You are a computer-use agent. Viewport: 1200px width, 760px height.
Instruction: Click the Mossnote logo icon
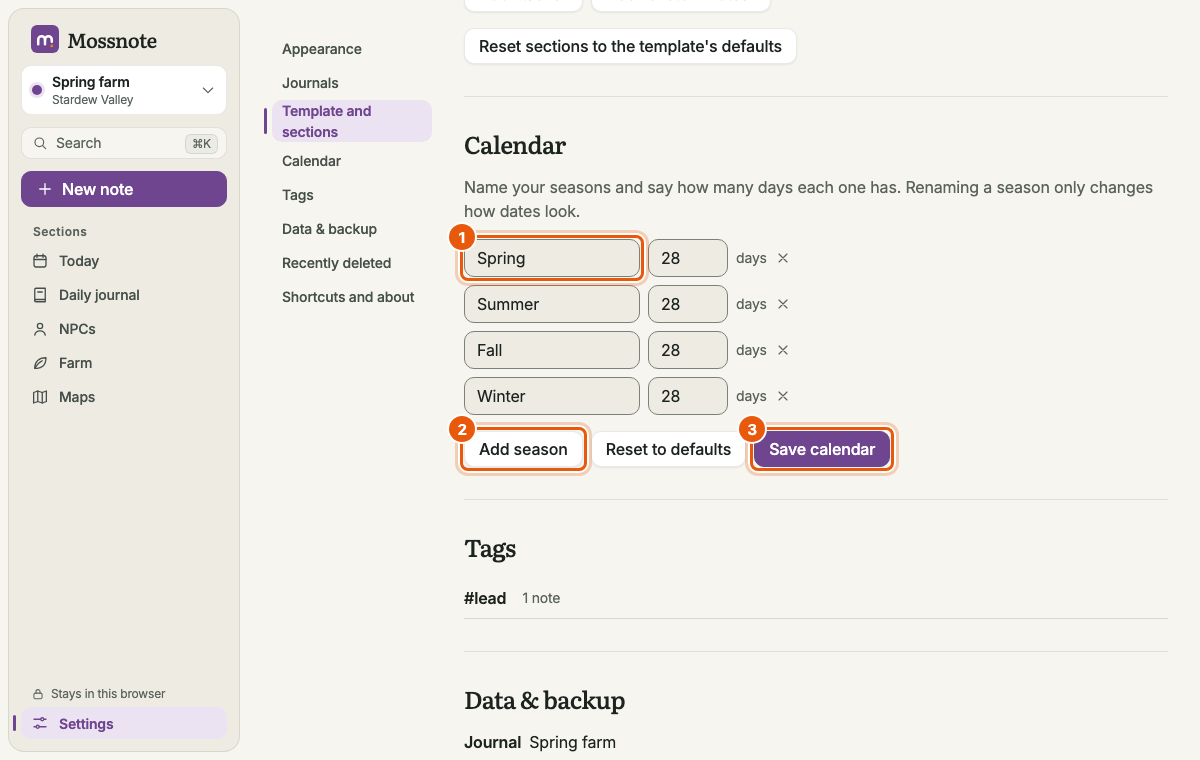coord(45,40)
